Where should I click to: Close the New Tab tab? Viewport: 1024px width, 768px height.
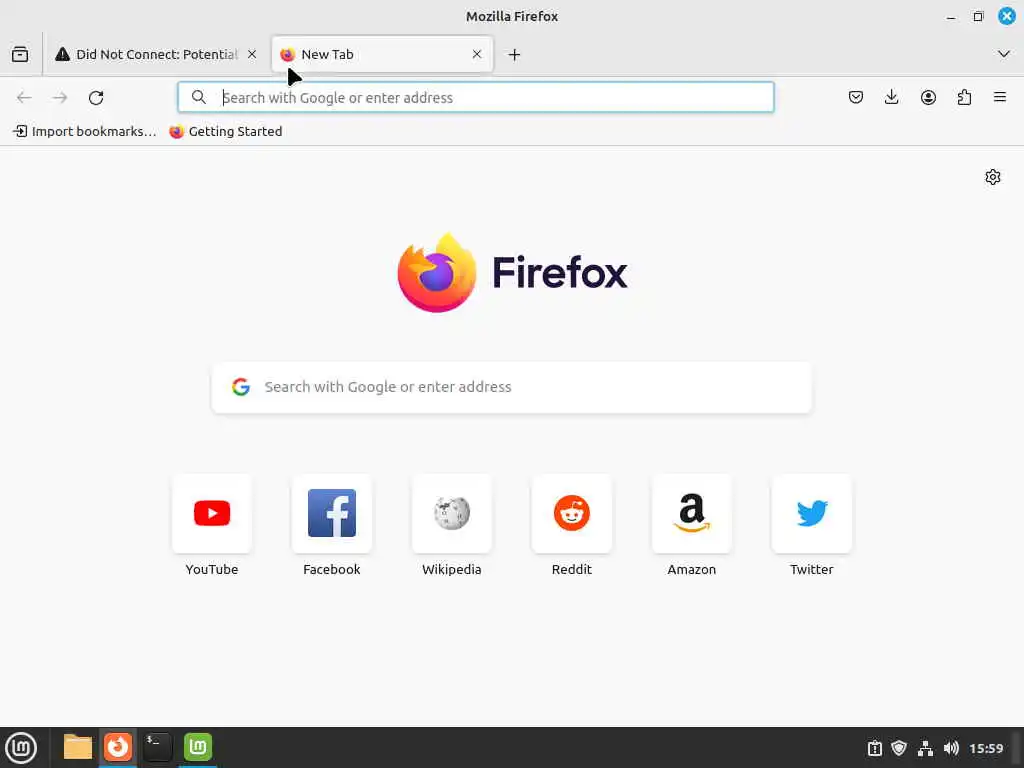pyautogui.click(x=477, y=54)
